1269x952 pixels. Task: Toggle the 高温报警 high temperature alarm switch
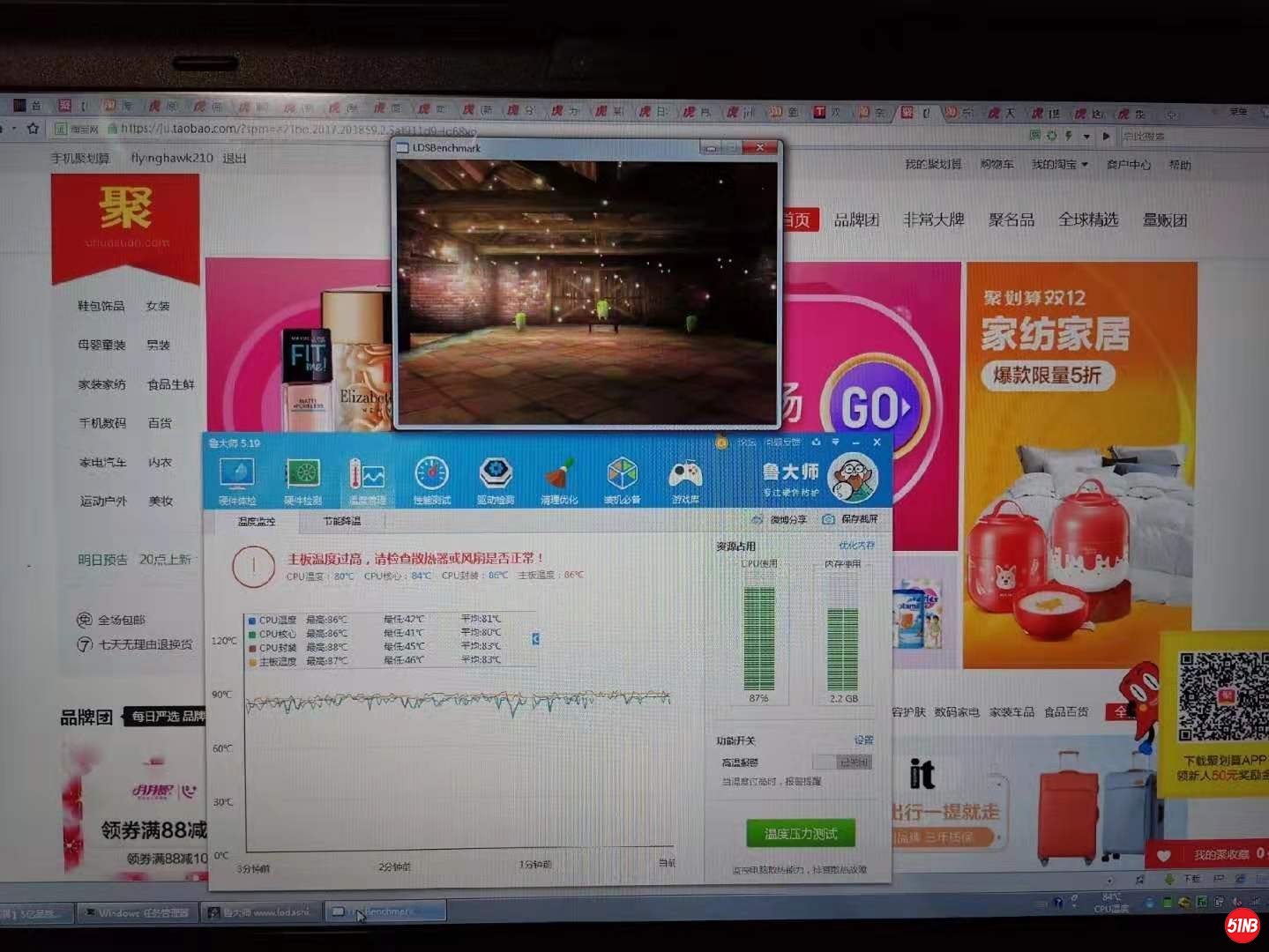pyautogui.click(x=853, y=762)
